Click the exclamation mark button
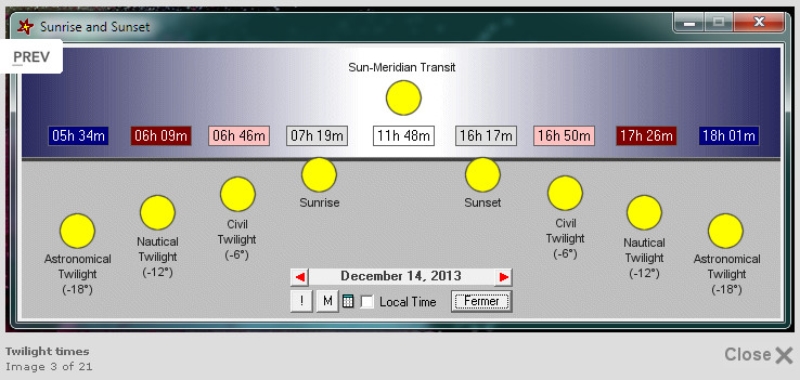The width and height of the screenshot is (800, 380). coord(302,301)
